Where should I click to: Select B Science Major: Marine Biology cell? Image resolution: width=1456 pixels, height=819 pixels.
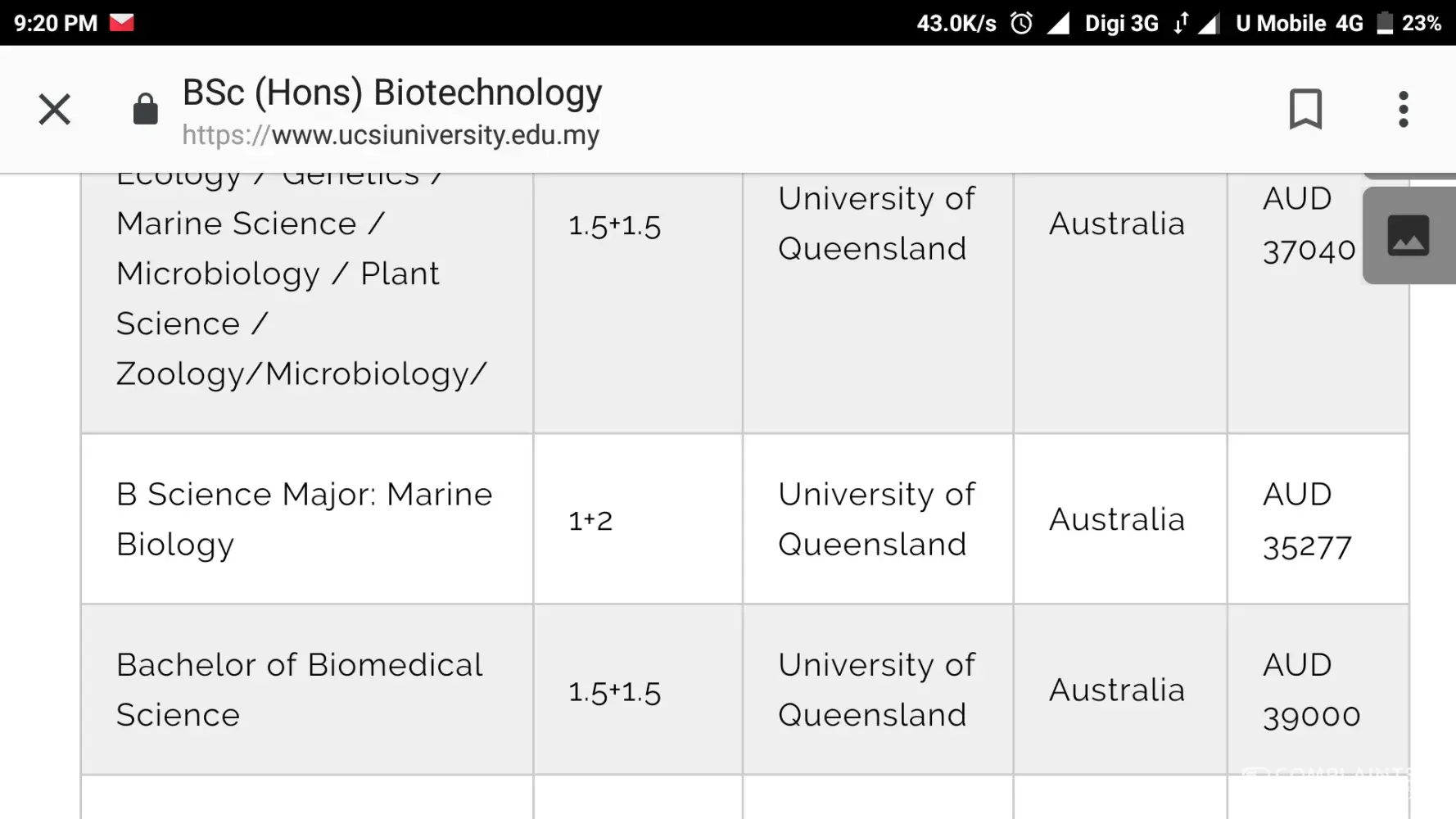click(305, 519)
